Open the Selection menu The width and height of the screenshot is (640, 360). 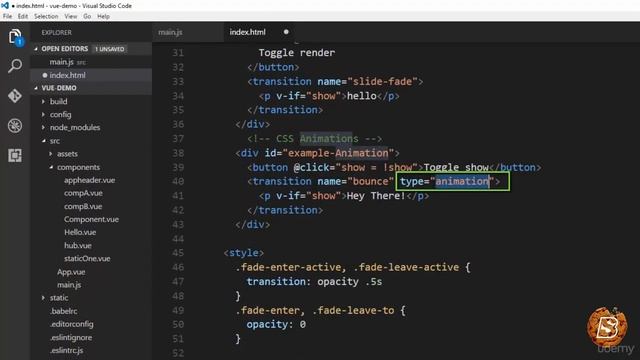coord(46,16)
